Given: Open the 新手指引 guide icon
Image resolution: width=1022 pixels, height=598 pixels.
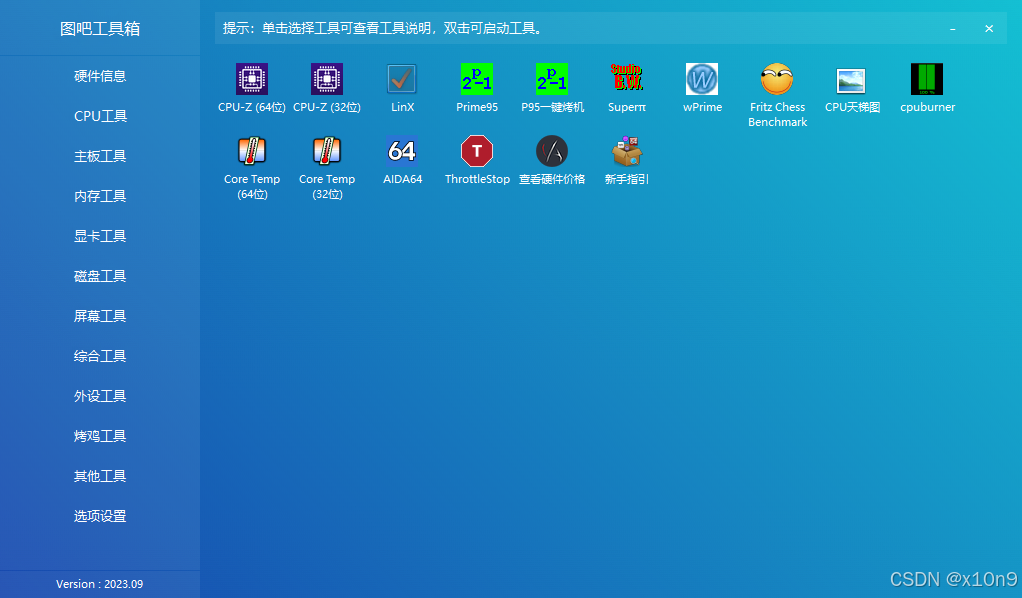Looking at the screenshot, I should click(x=626, y=151).
